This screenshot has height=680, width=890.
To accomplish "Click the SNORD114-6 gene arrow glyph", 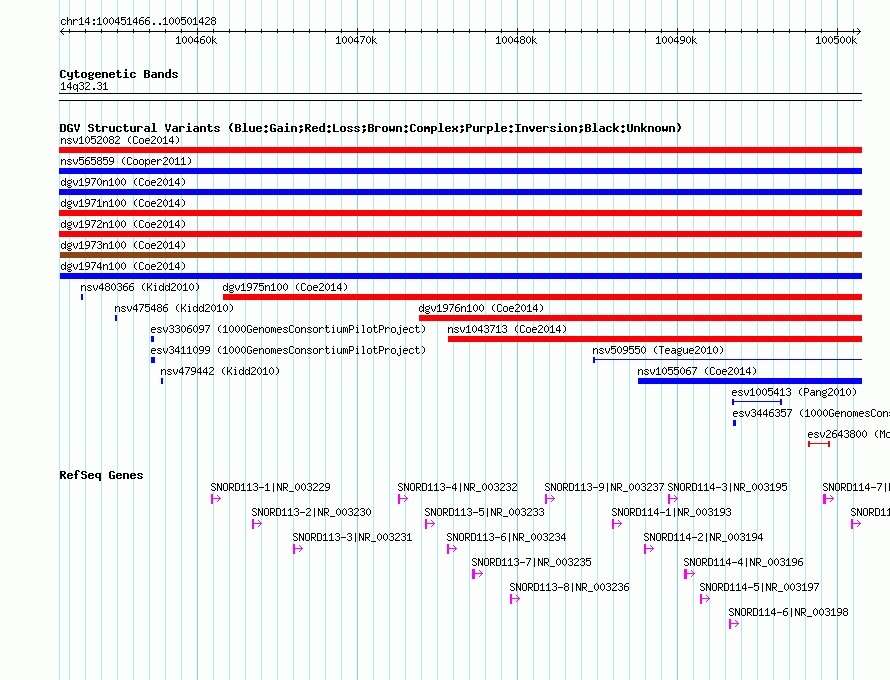I will [x=734, y=624].
